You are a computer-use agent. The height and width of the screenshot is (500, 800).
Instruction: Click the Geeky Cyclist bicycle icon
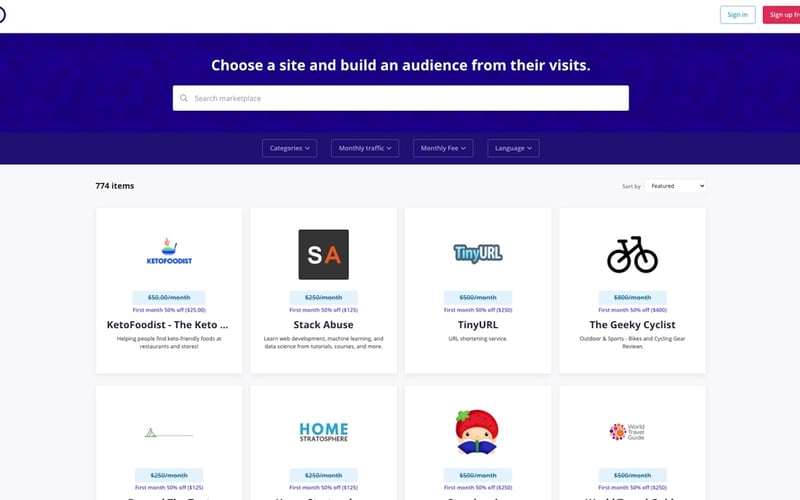632,254
